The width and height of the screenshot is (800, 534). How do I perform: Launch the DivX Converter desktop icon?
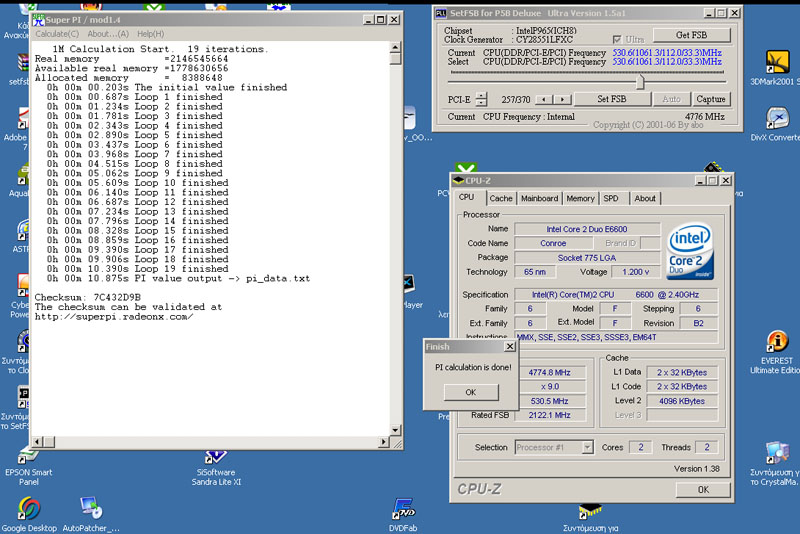(777, 118)
